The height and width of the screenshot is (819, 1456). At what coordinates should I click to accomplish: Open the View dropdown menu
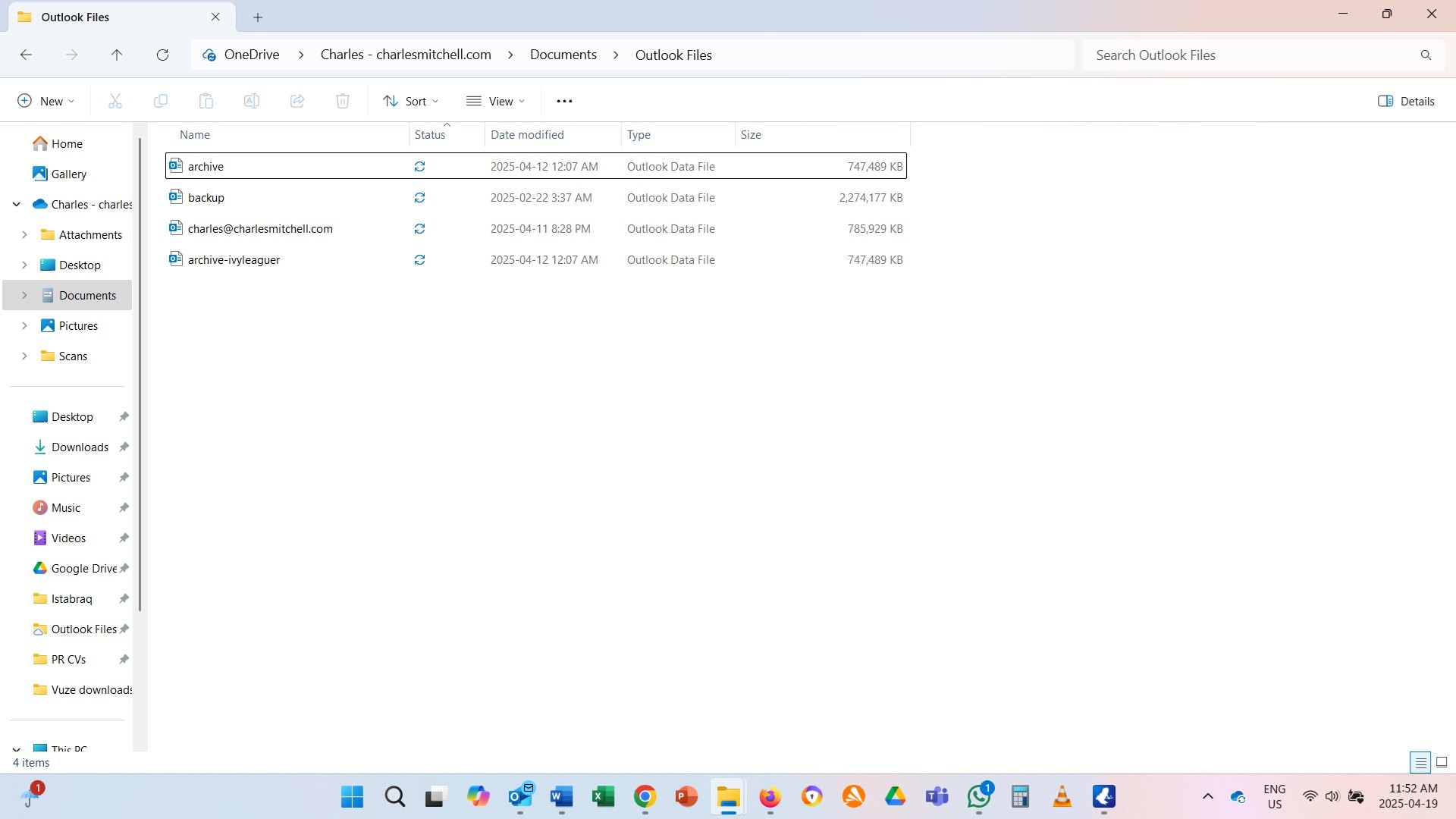tap(496, 101)
